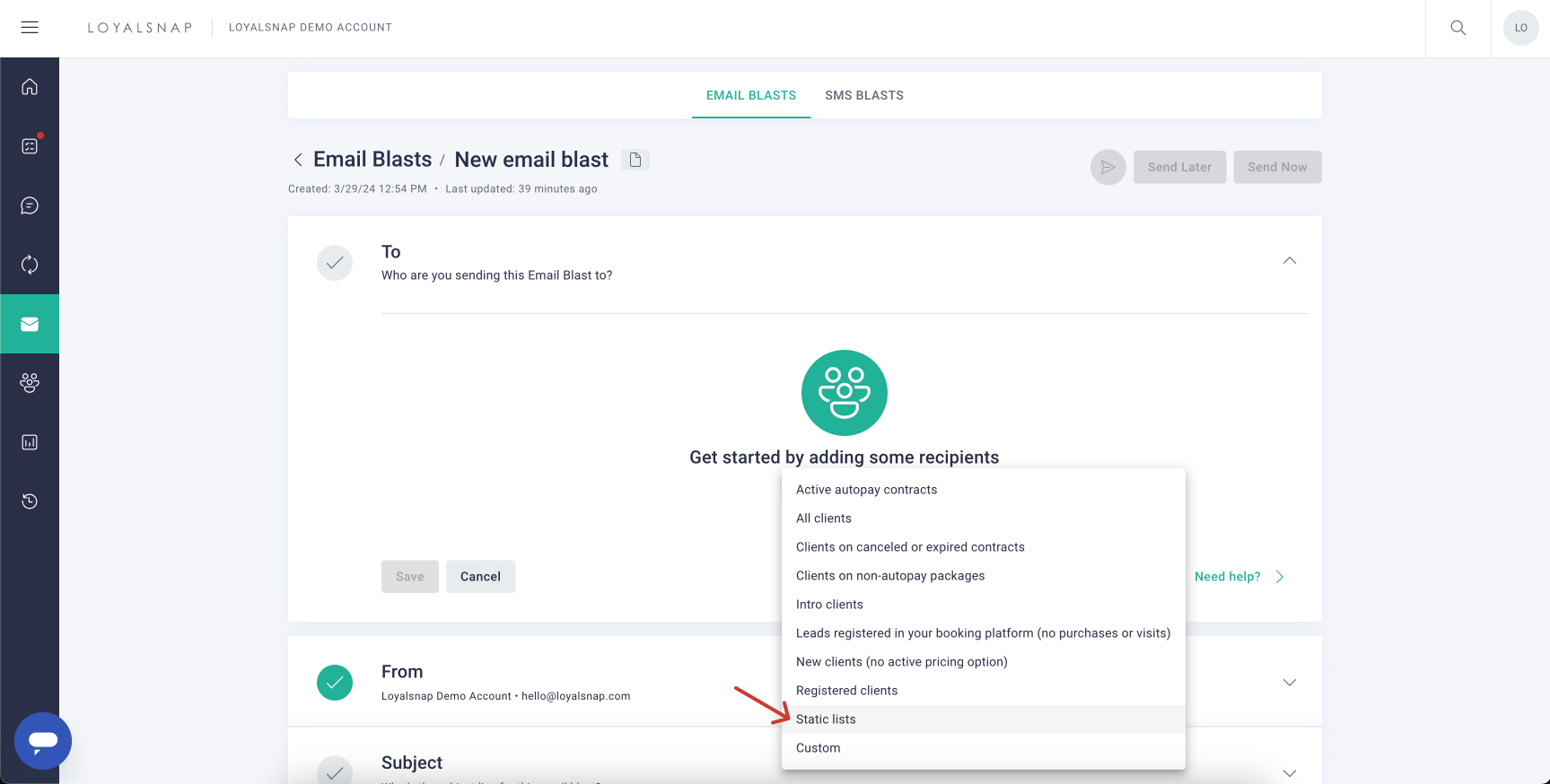Screen dimensions: 1550x784
Task: Toggle the green checkmark beside the From section
Action: tap(334, 682)
